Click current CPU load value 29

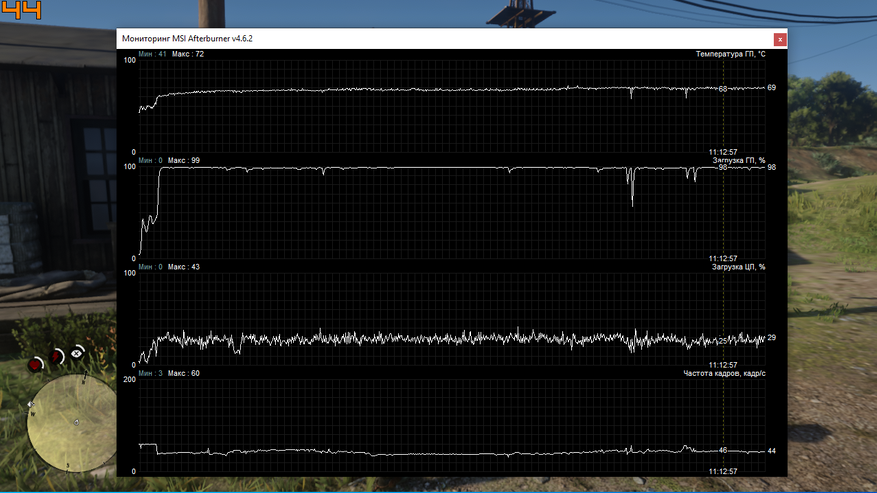pos(771,337)
